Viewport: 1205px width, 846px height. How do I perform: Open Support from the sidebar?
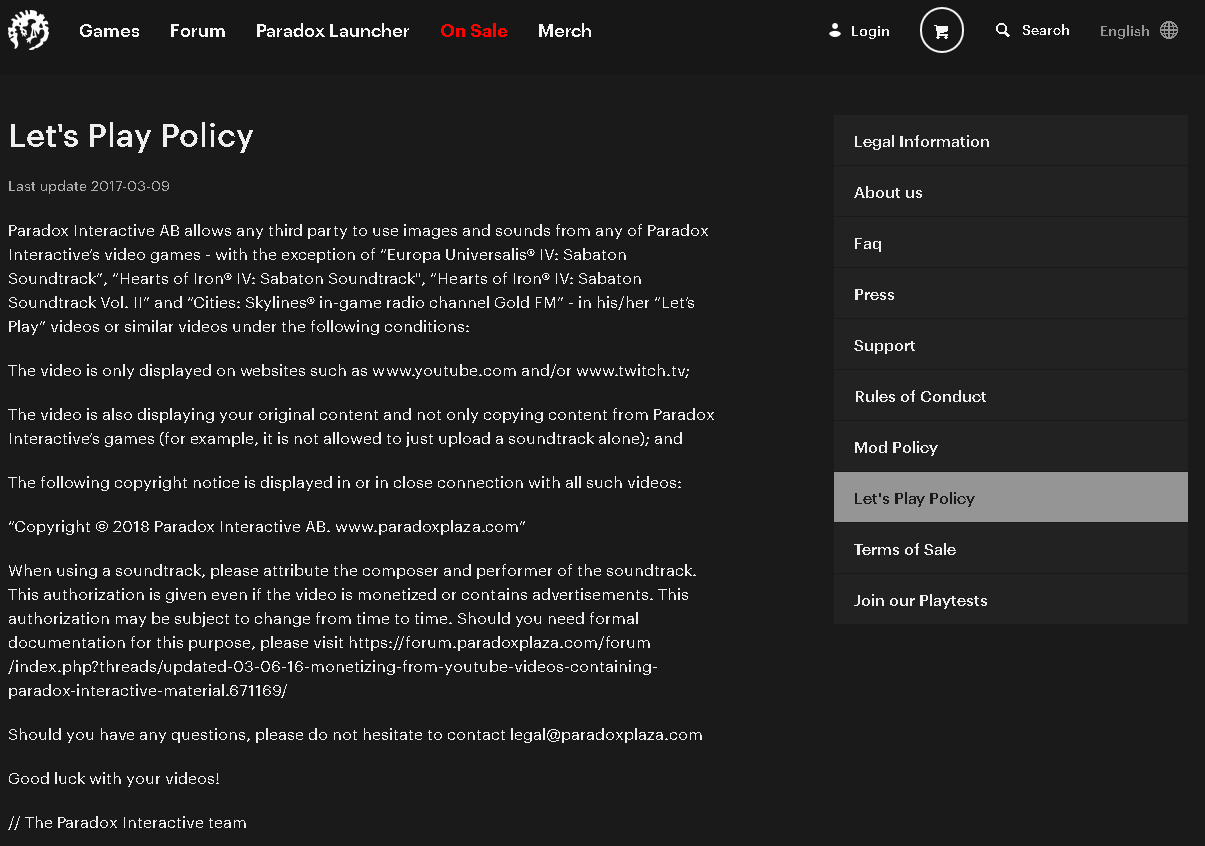tap(884, 345)
